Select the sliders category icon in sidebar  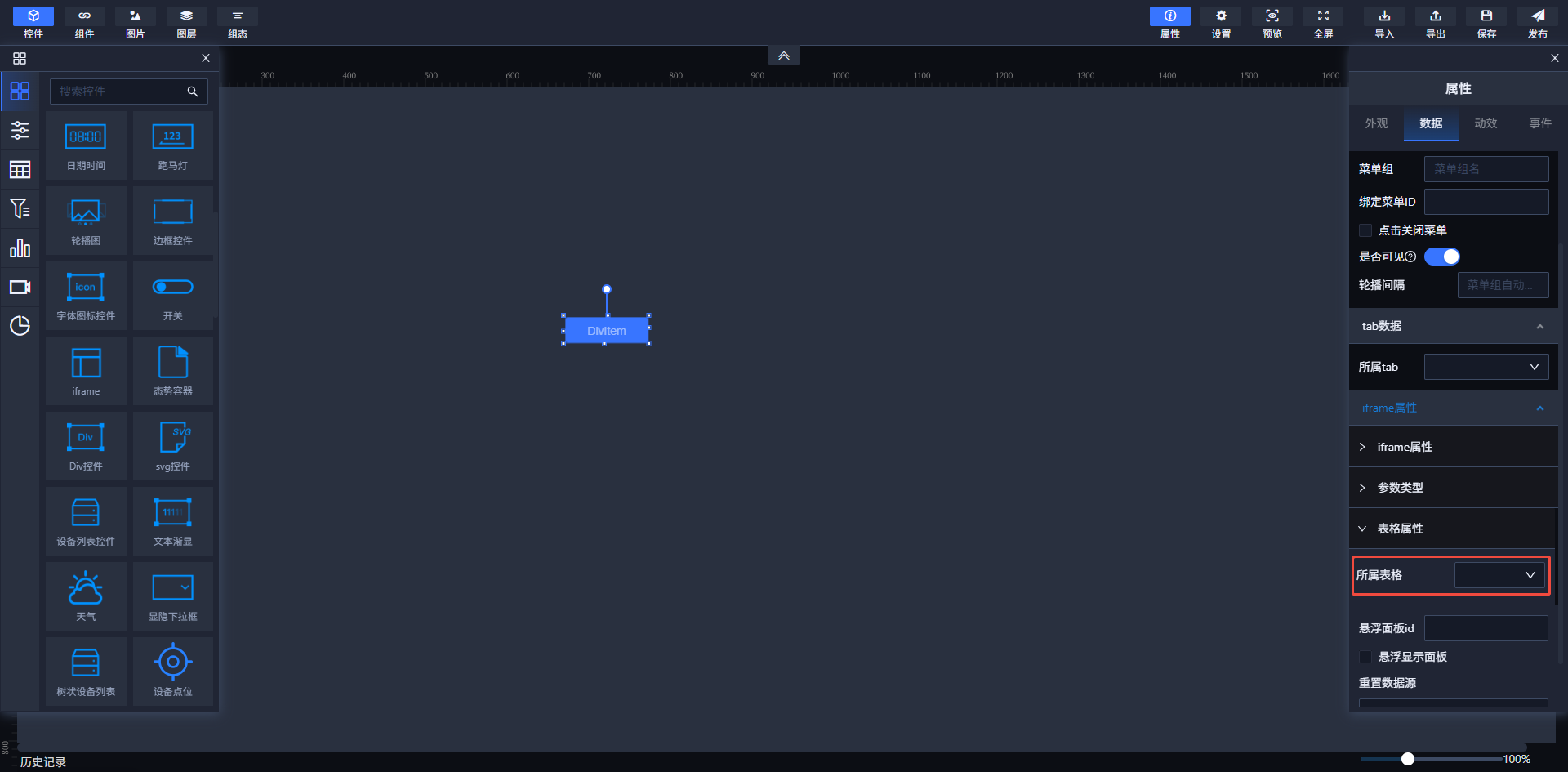coord(20,130)
